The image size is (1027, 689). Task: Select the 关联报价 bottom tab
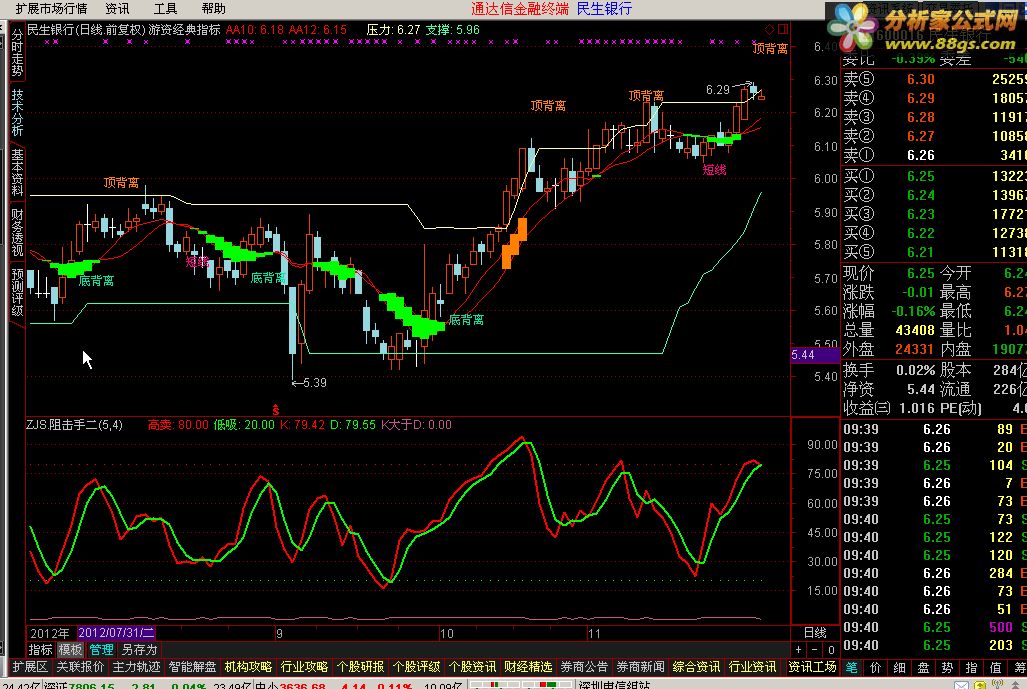tap(81, 667)
